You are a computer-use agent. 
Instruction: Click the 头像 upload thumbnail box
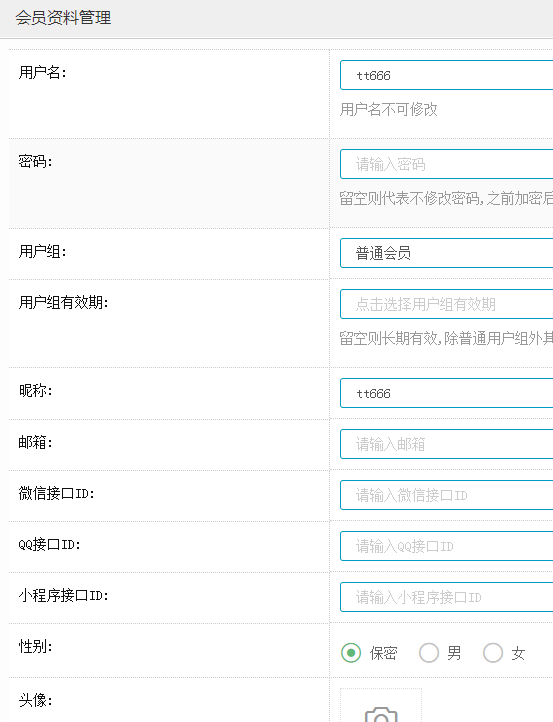pyautogui.click(x=381, y=705)
